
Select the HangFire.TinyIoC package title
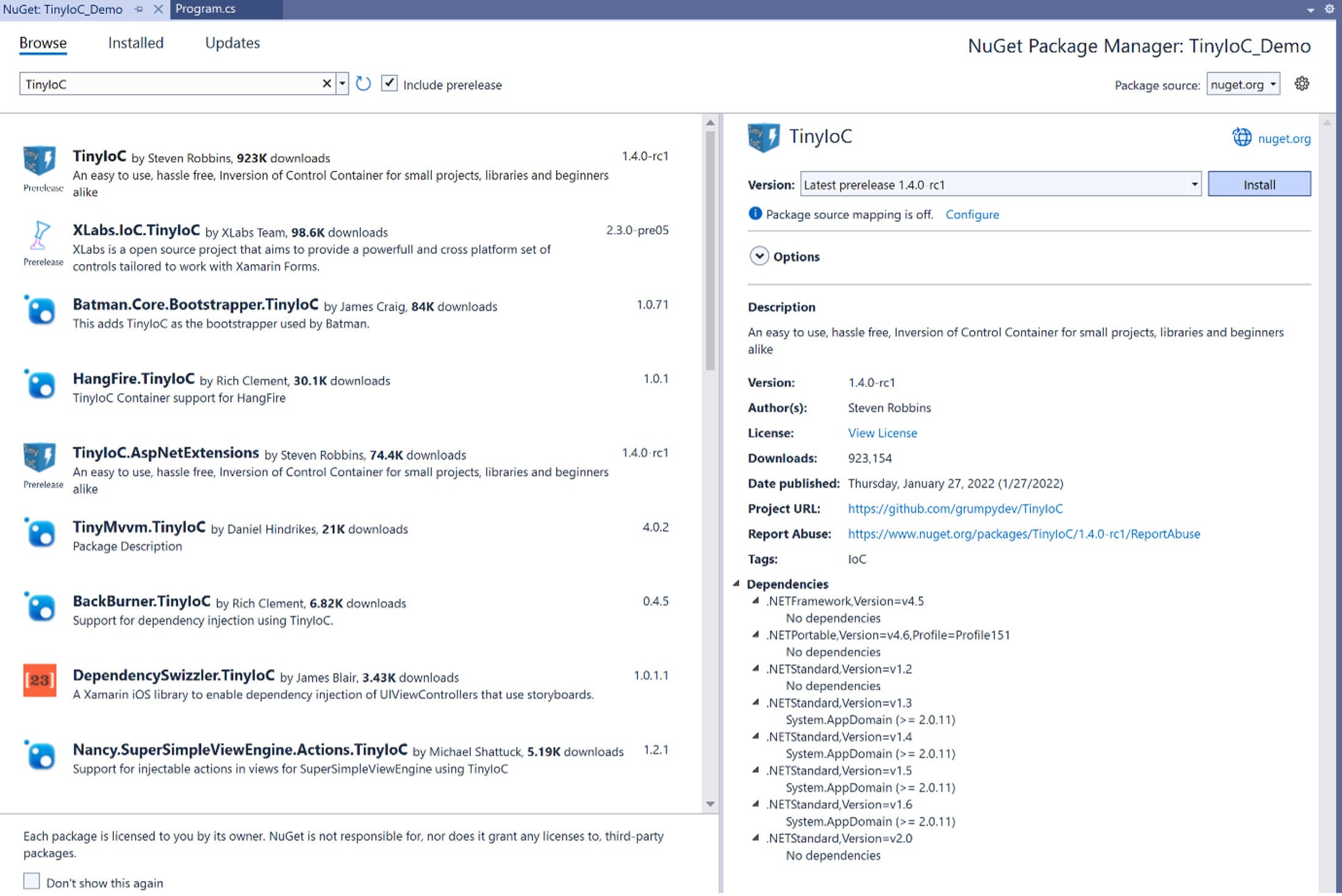(134, 379)
